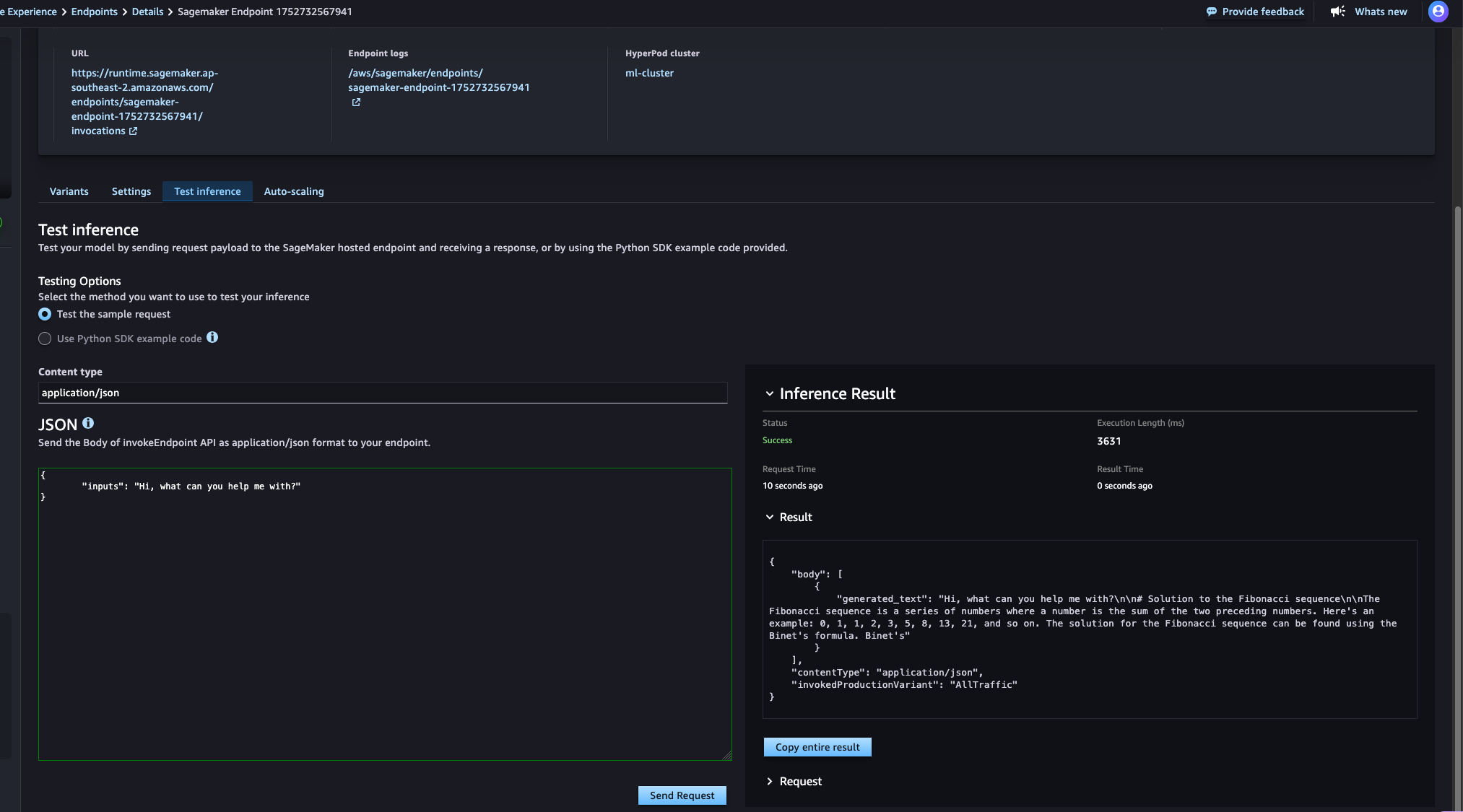Select Use Python SDK example code radio
This screenshot has height=812, width=1463.
pyautogui.click(x=45, y=339)
